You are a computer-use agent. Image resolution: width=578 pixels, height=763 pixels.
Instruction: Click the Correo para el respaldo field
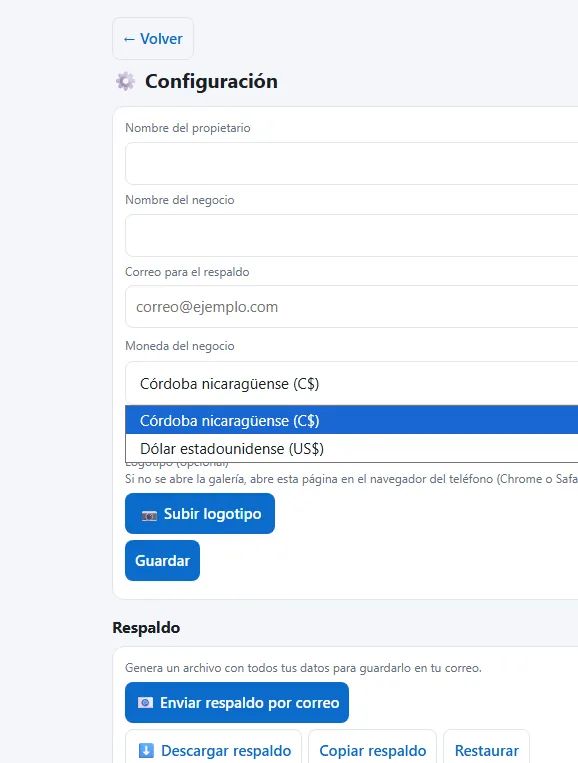point(351,307)
